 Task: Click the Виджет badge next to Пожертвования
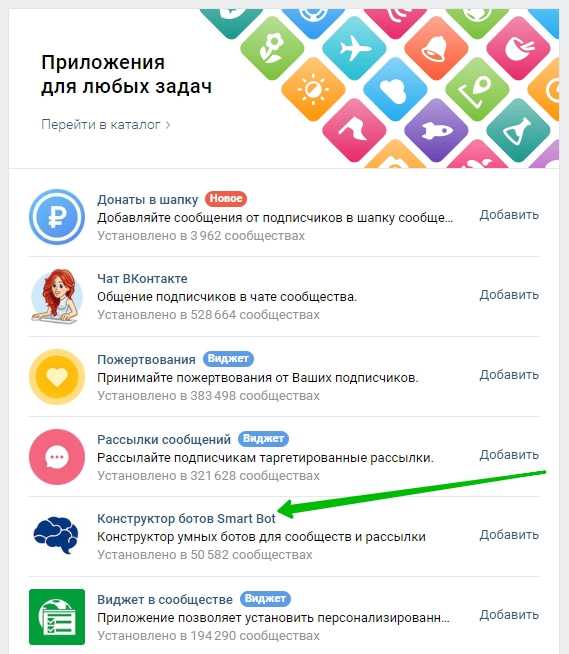(228, 359)
